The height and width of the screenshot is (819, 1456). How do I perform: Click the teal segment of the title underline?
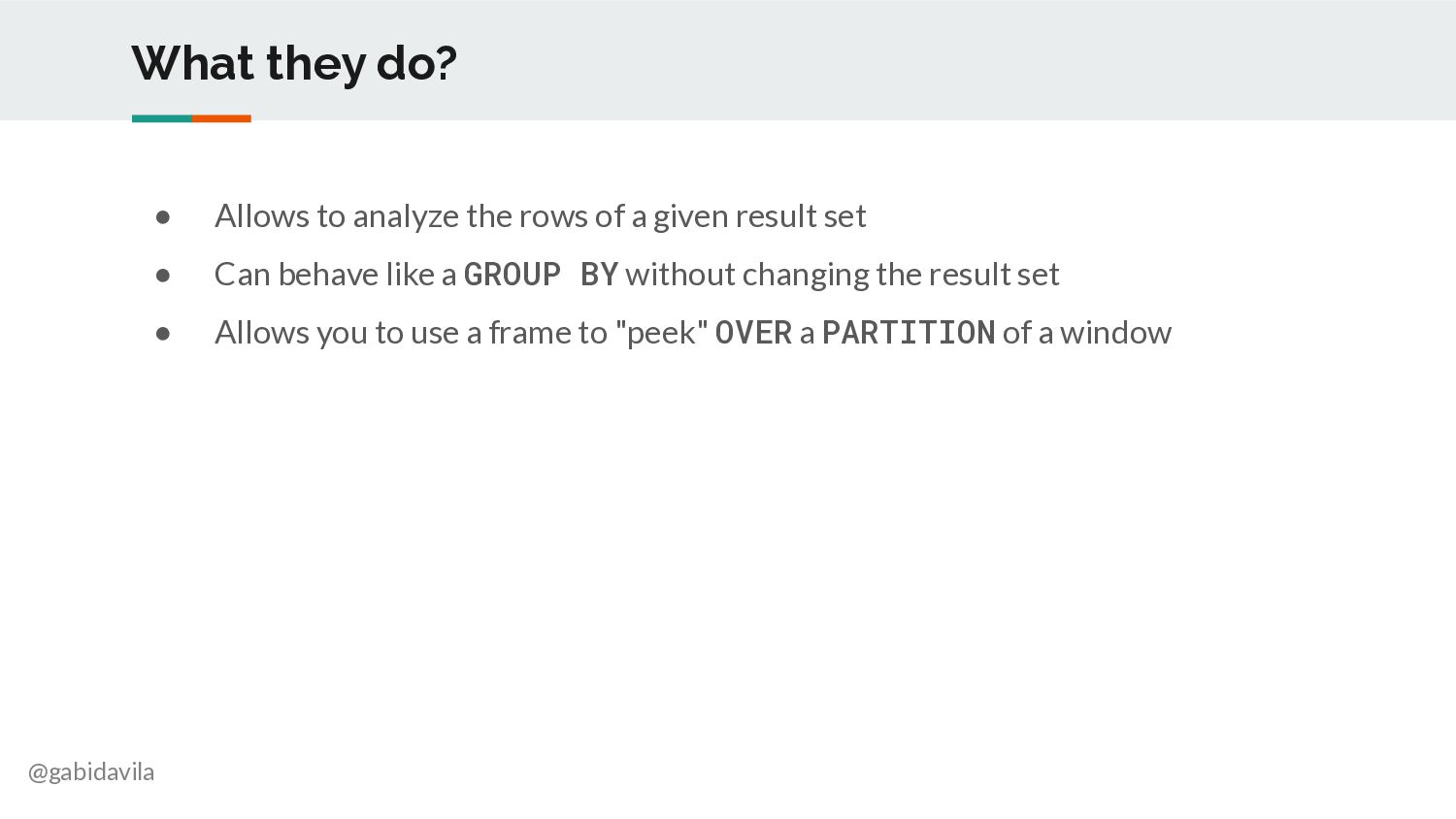[x=162, y=118]
